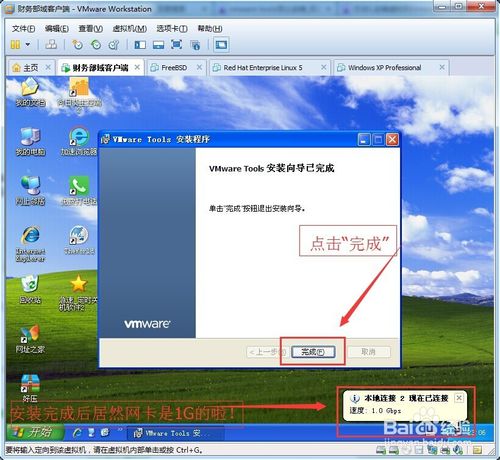Close the 主页 tab
Viewport: 500px width, 460px height.
tap(48, 67)
